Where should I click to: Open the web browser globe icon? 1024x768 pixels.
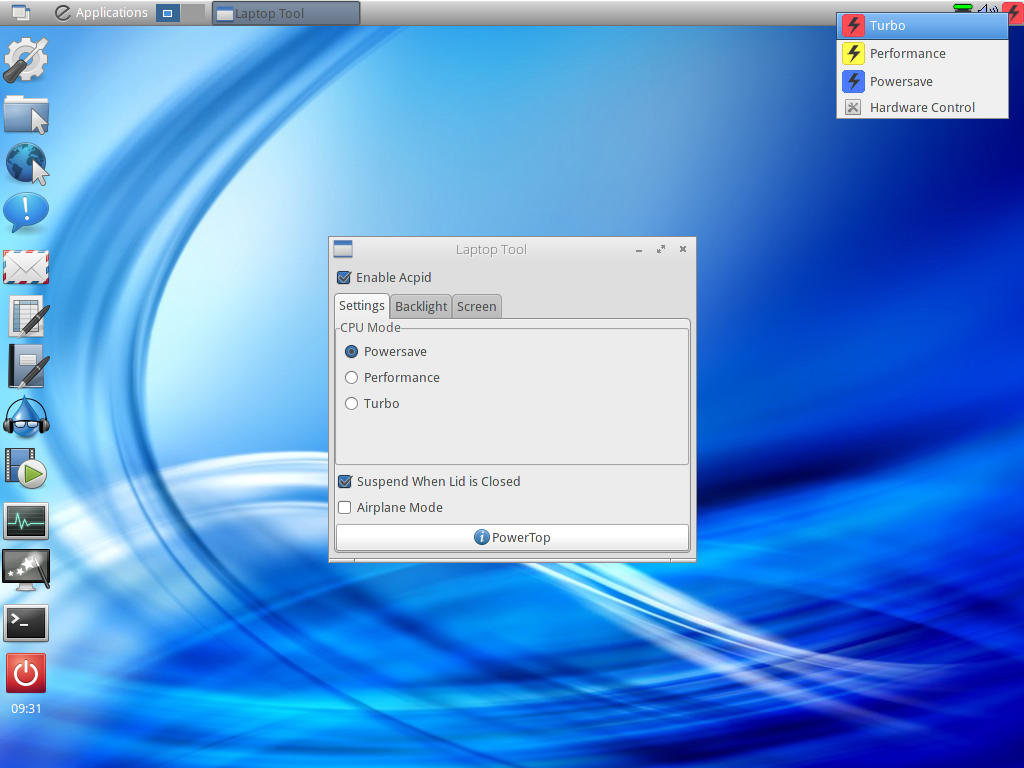coord(26,164)
